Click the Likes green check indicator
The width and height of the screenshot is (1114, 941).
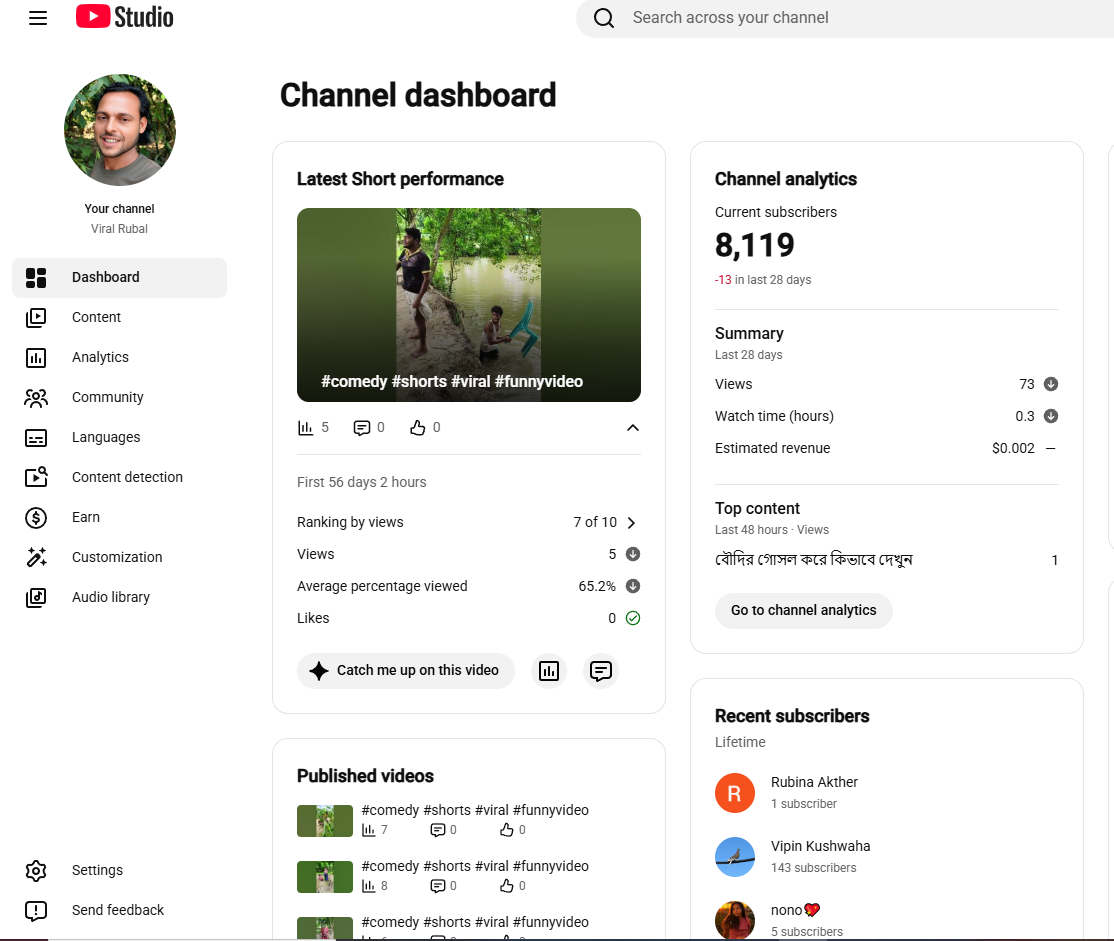click(633, 618)
